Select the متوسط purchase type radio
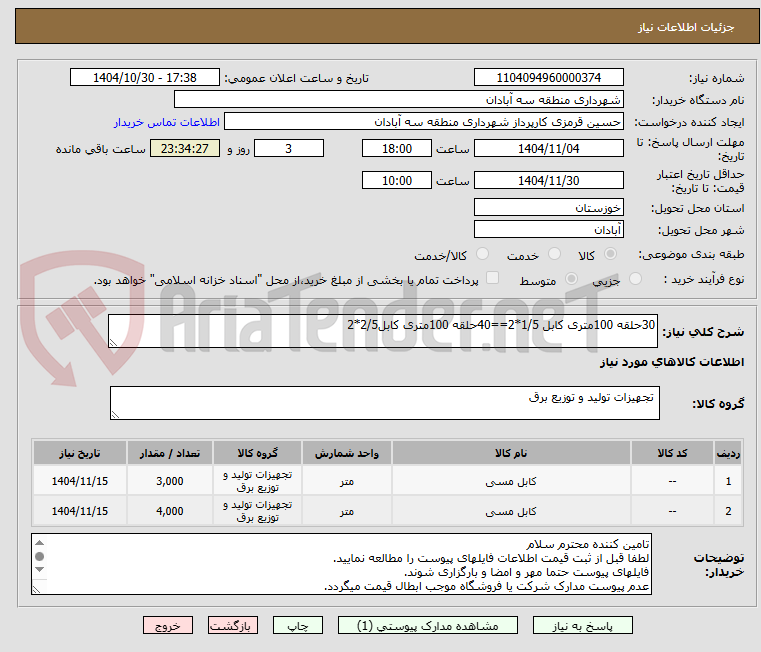The height and width of the screenshot is (652, 761). (571, 279)
